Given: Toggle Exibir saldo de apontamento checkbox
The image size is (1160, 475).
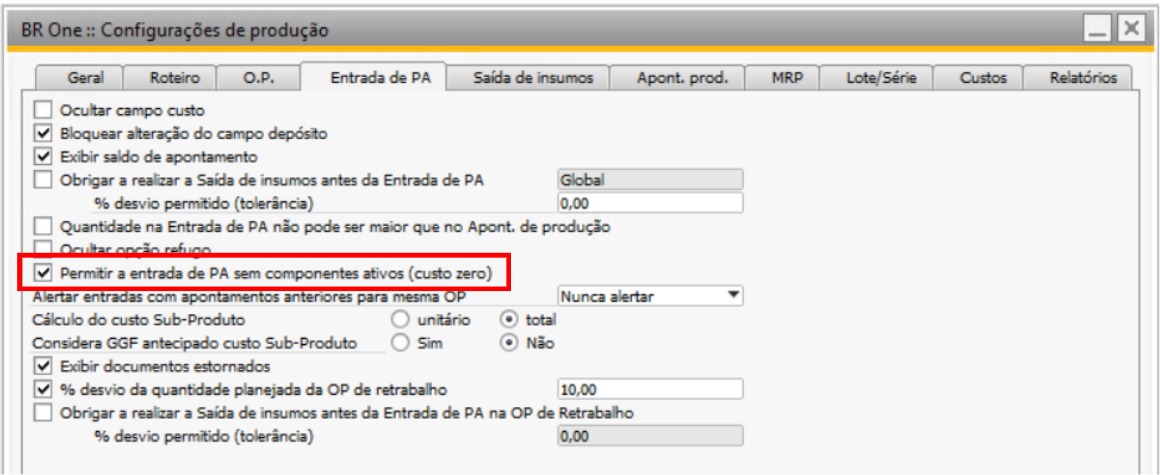Looking at the screenshot, I should pyautogui.click(x=43, y=156).
